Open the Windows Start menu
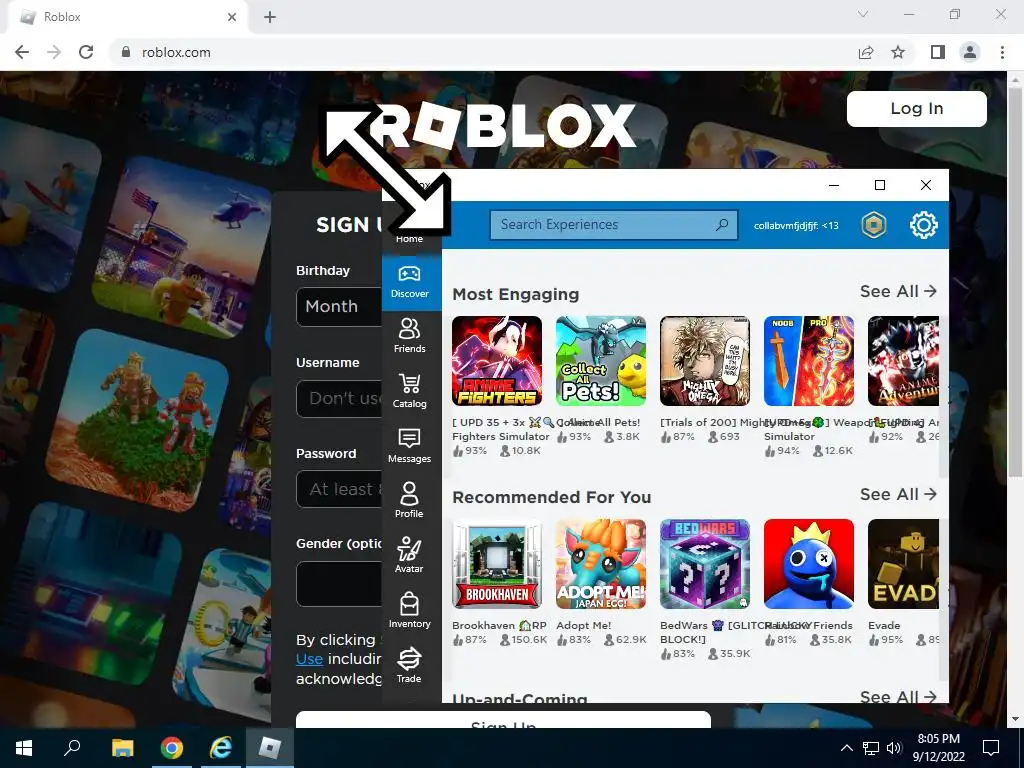This screenshot has width=1024, height=768. [x=24, y=748]
